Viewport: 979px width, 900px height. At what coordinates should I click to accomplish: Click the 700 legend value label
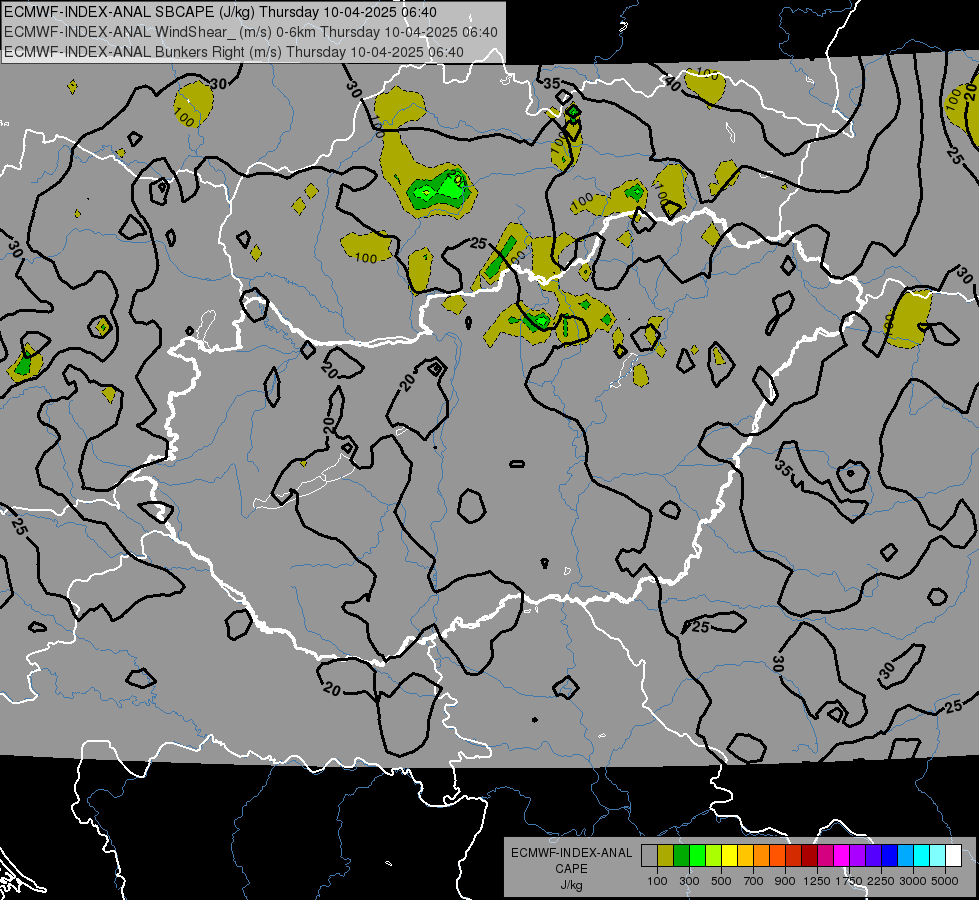coord(754,881)
